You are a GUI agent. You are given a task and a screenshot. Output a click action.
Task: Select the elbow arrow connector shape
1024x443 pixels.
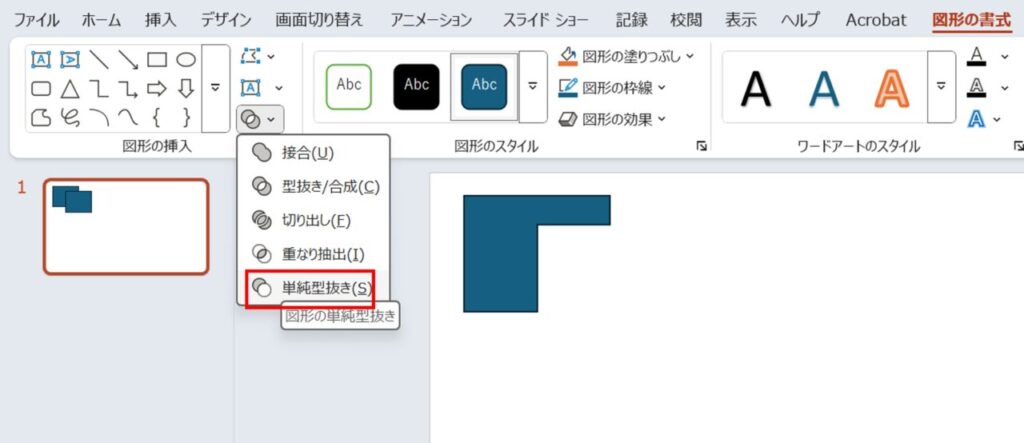[128, 88]
